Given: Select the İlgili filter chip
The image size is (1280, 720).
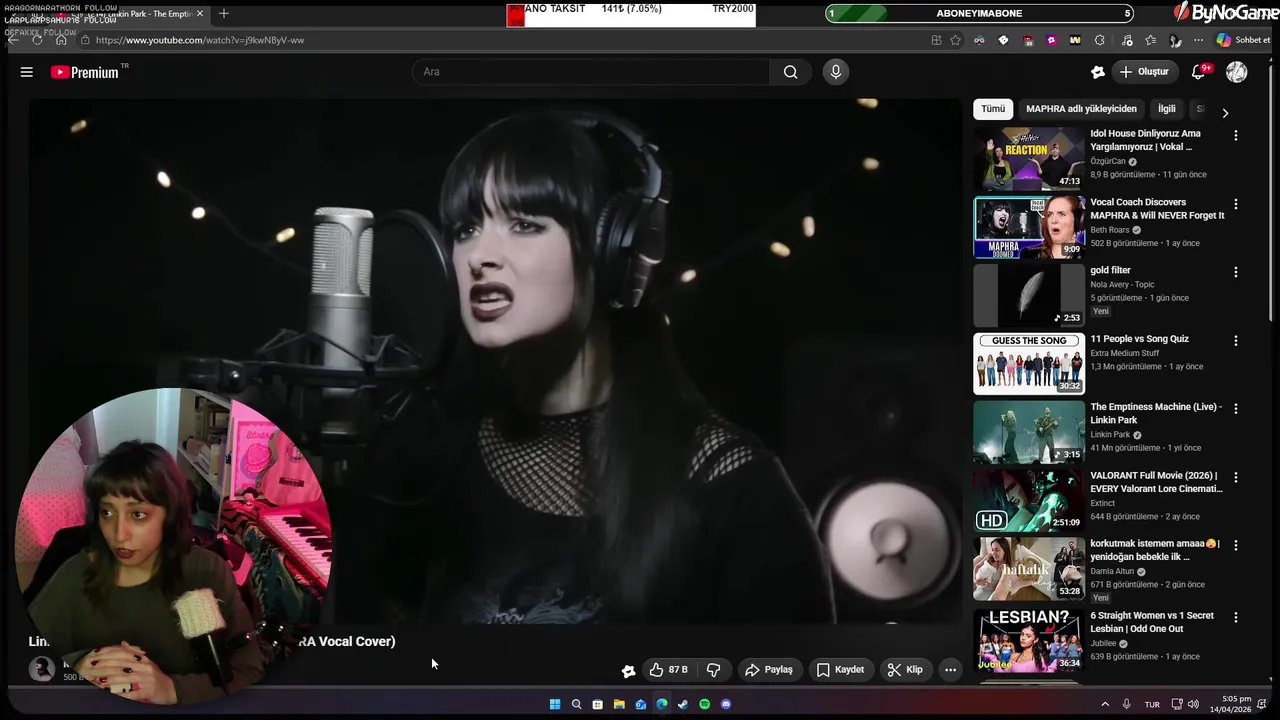Looking at the screenshot, I should [1167, 109].
